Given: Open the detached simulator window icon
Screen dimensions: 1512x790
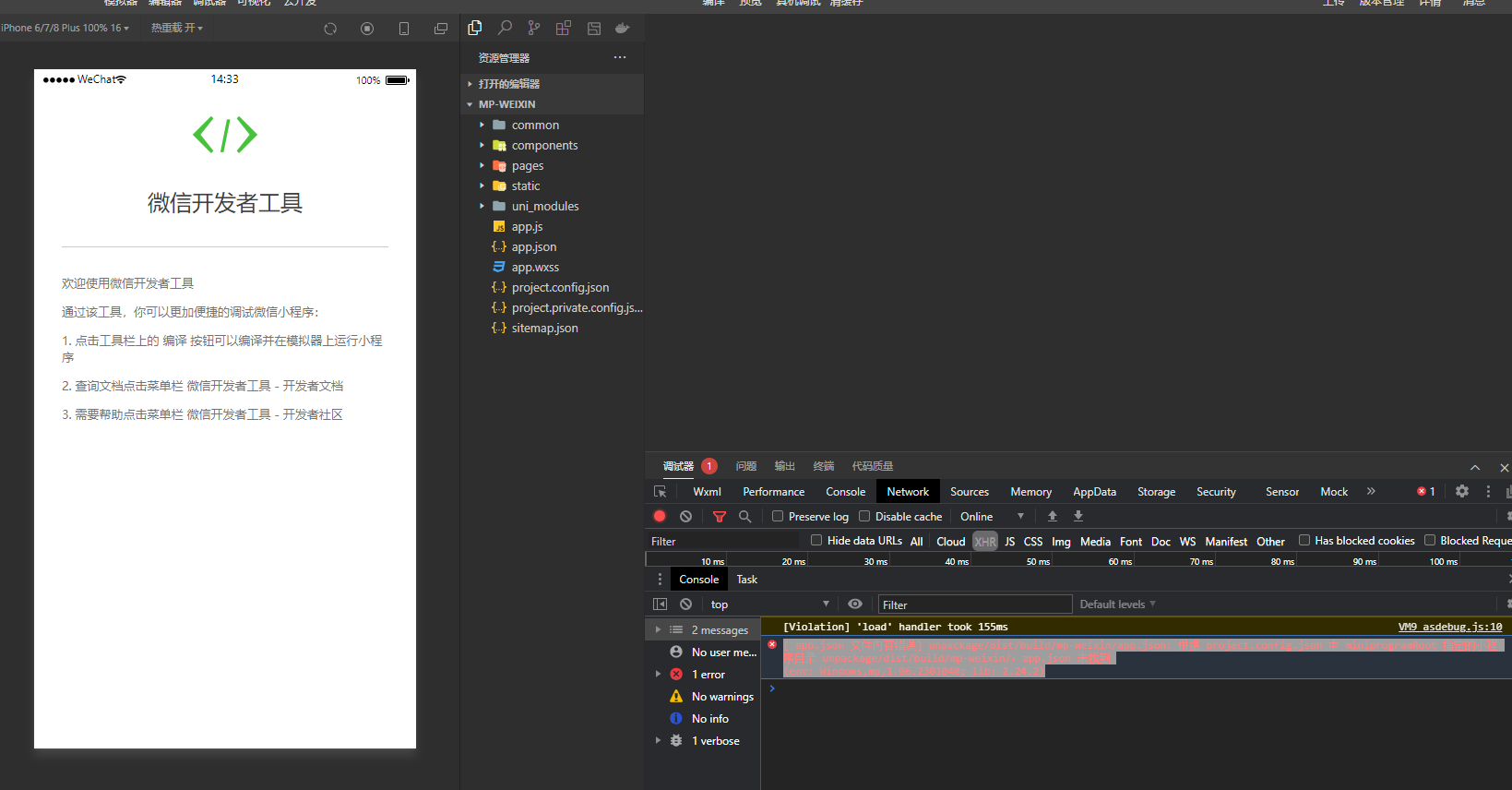Looking at the screenshot, I should coord(441,29).
